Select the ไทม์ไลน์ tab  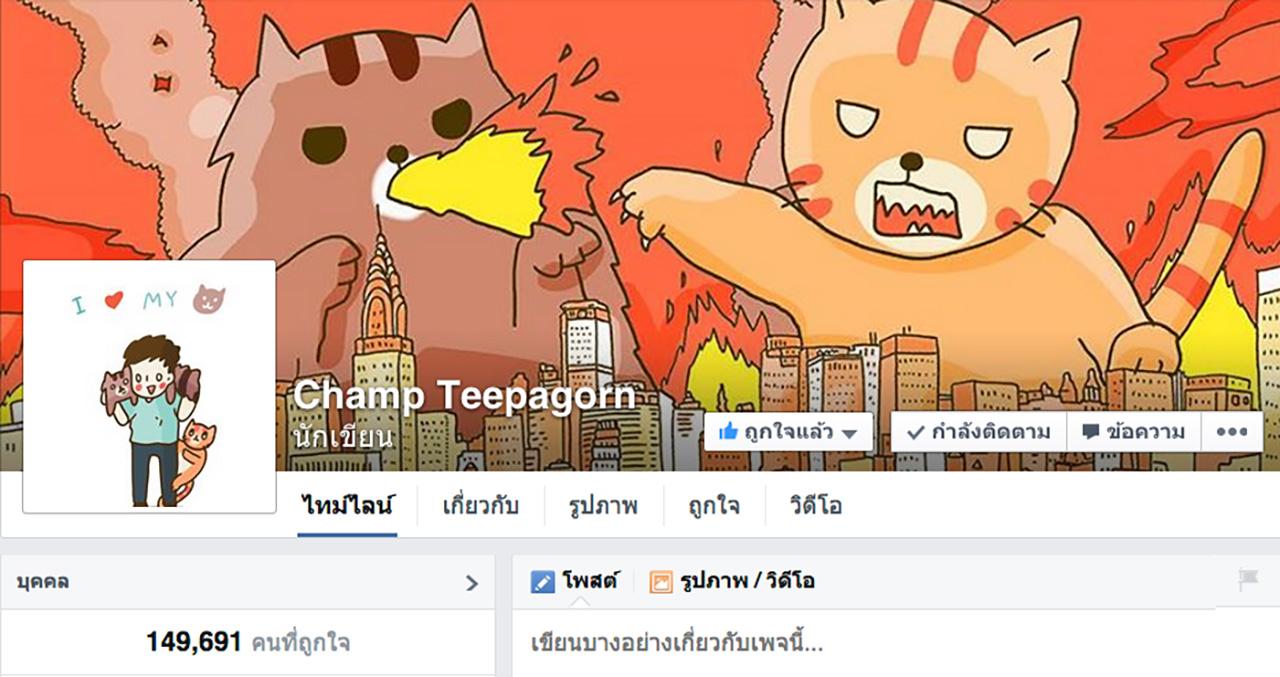point(348,505)
